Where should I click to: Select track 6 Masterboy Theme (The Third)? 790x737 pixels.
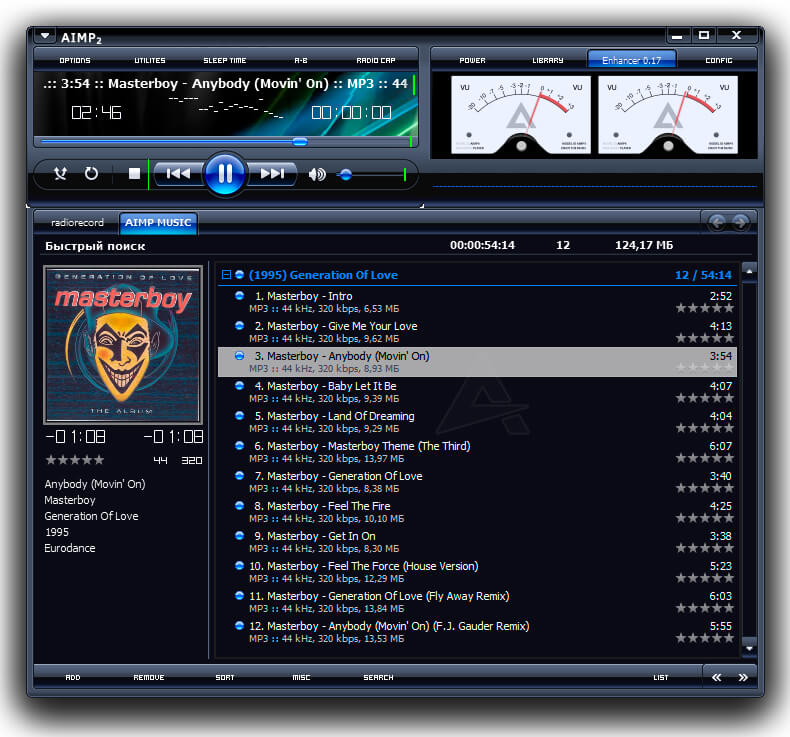pyautogui.click(x=477, y=452)
